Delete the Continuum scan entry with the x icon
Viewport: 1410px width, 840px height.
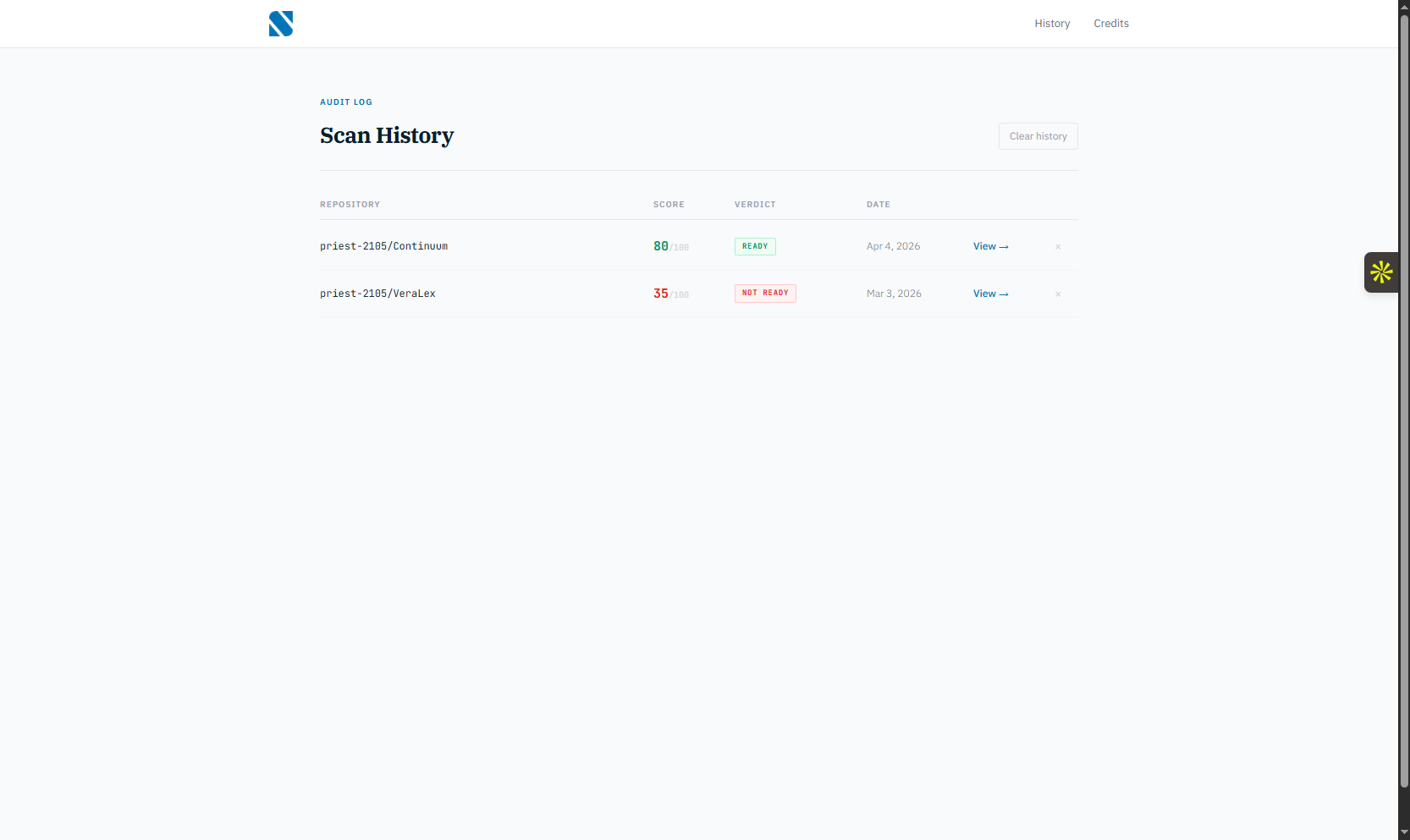point(1058,247)
